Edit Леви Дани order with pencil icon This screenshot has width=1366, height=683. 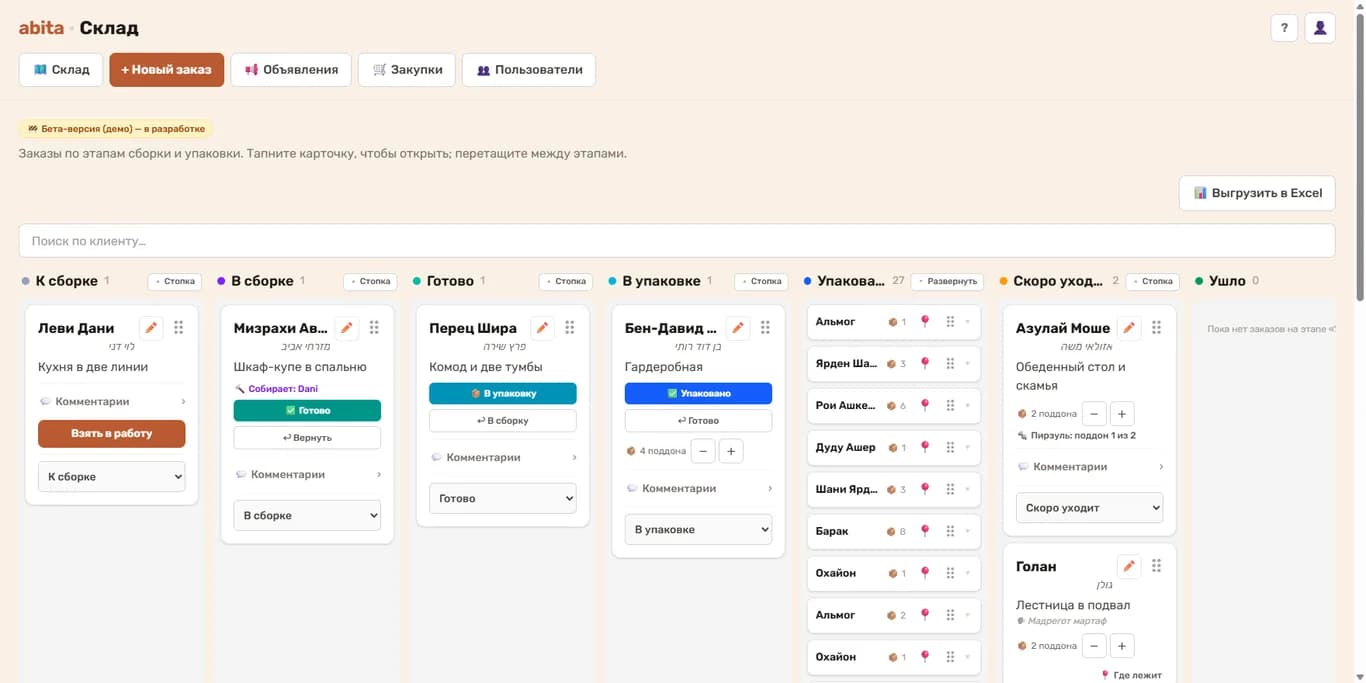pos(151,327)
